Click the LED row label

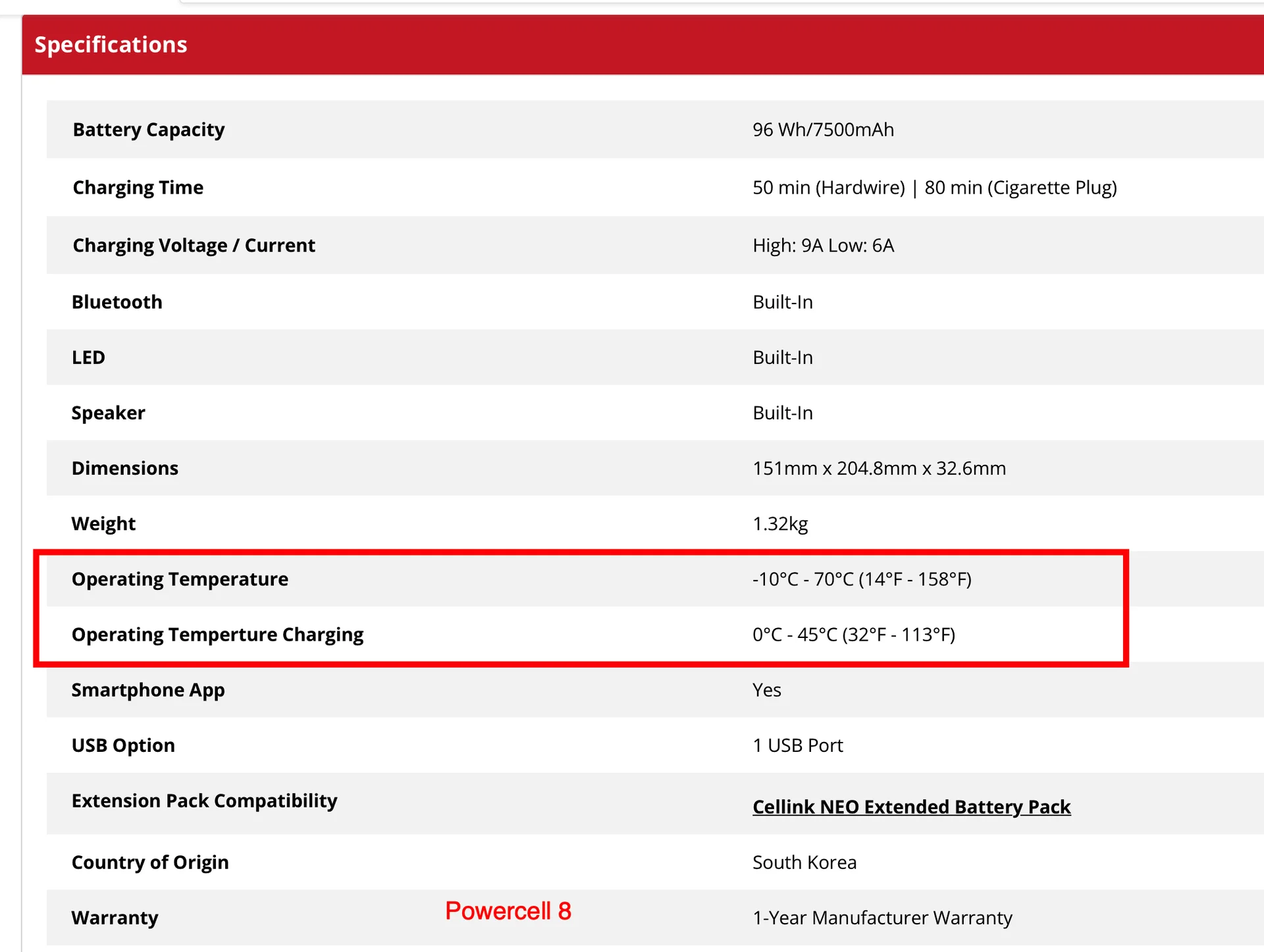coord(88,357)
